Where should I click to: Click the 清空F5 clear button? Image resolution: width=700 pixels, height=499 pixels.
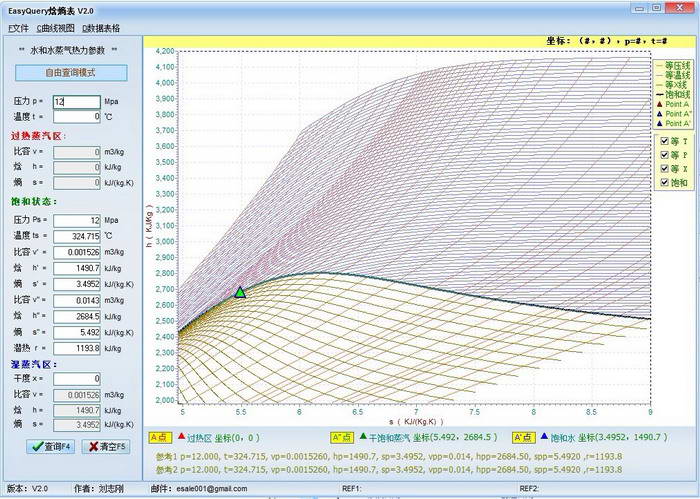click(x=105, y=446)
